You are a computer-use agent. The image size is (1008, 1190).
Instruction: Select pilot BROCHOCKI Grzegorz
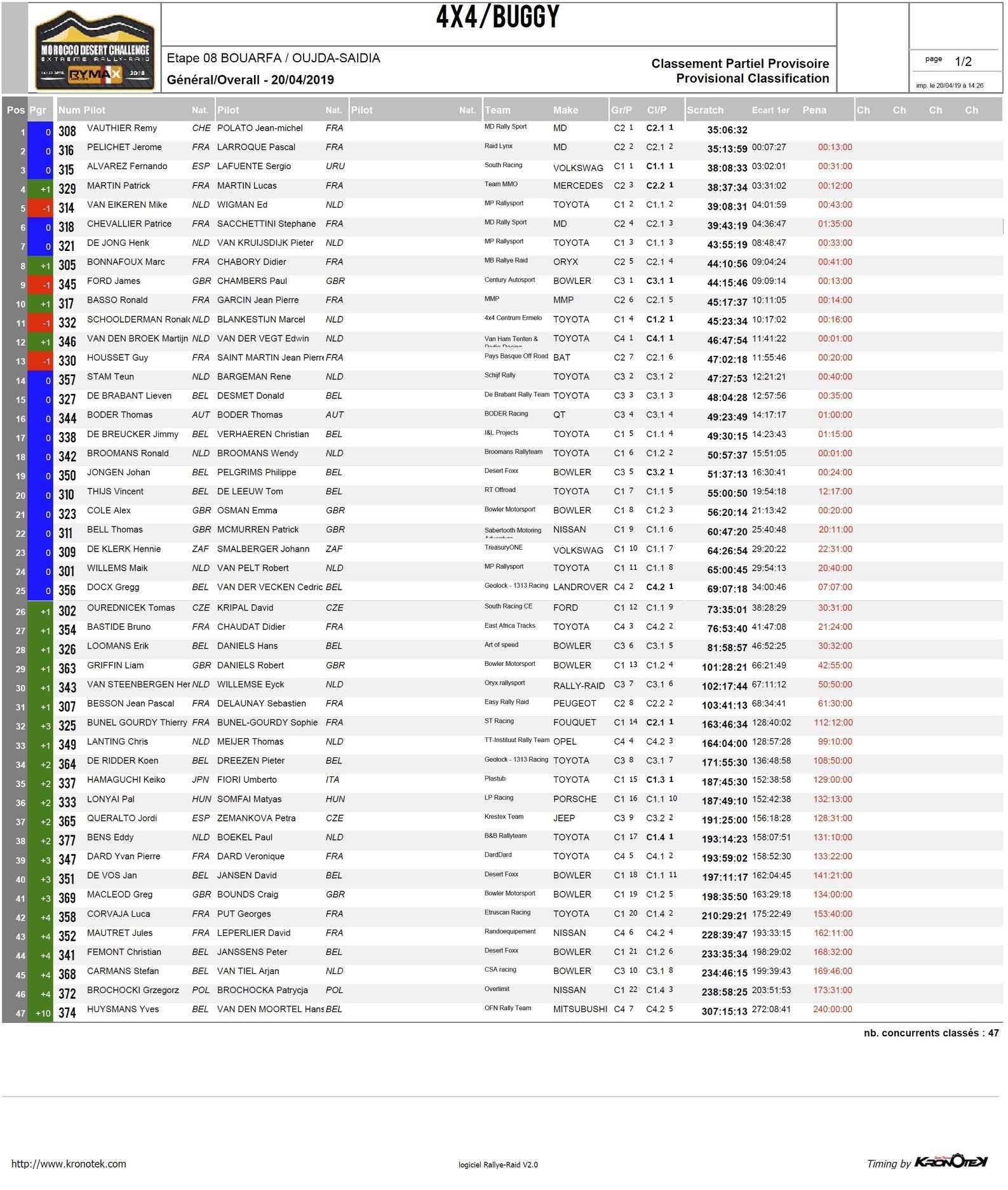point(133,990)
